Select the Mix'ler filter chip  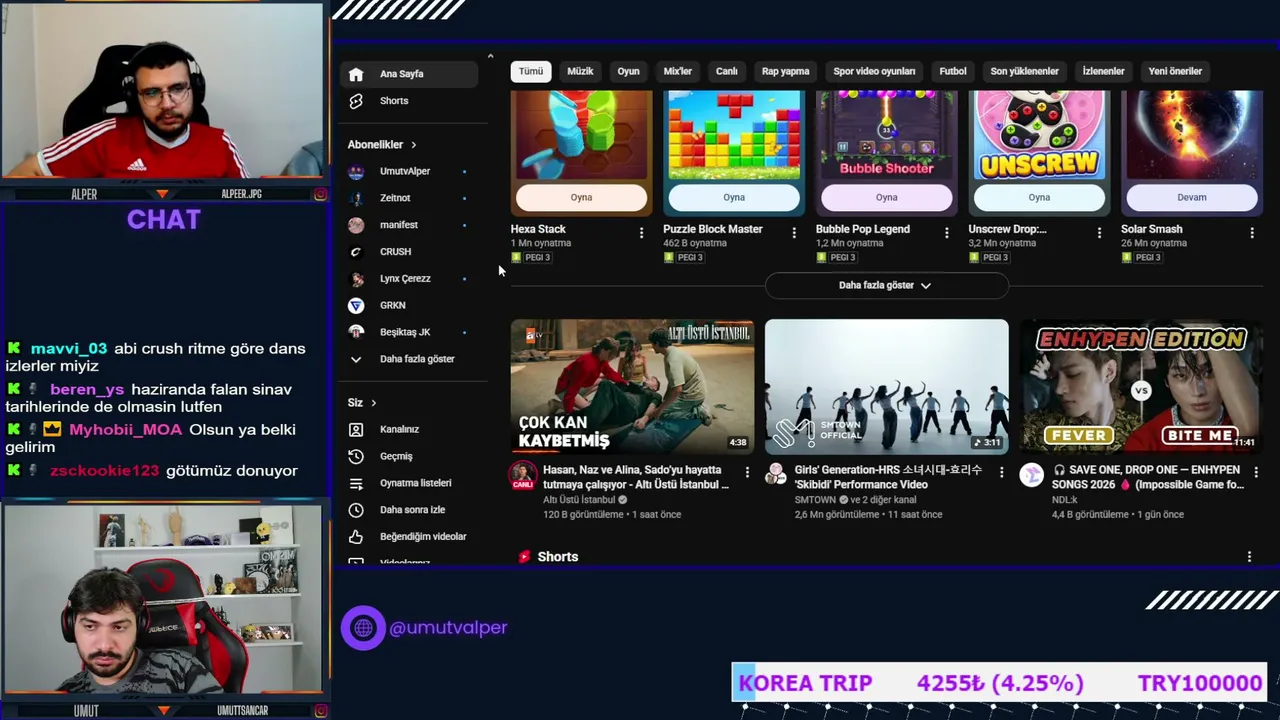coord(677,71)
